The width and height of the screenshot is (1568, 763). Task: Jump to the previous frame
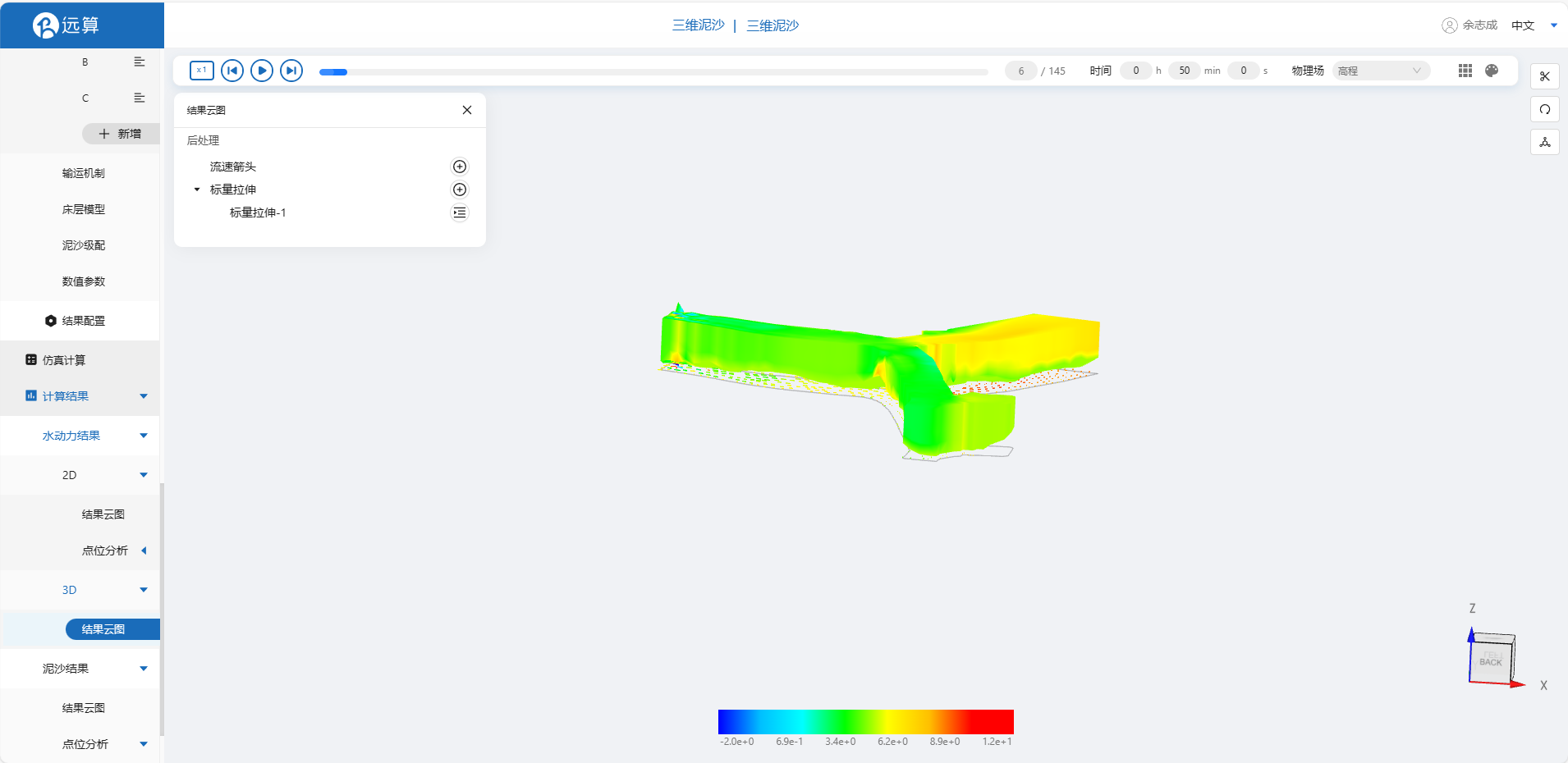point(232,71)
